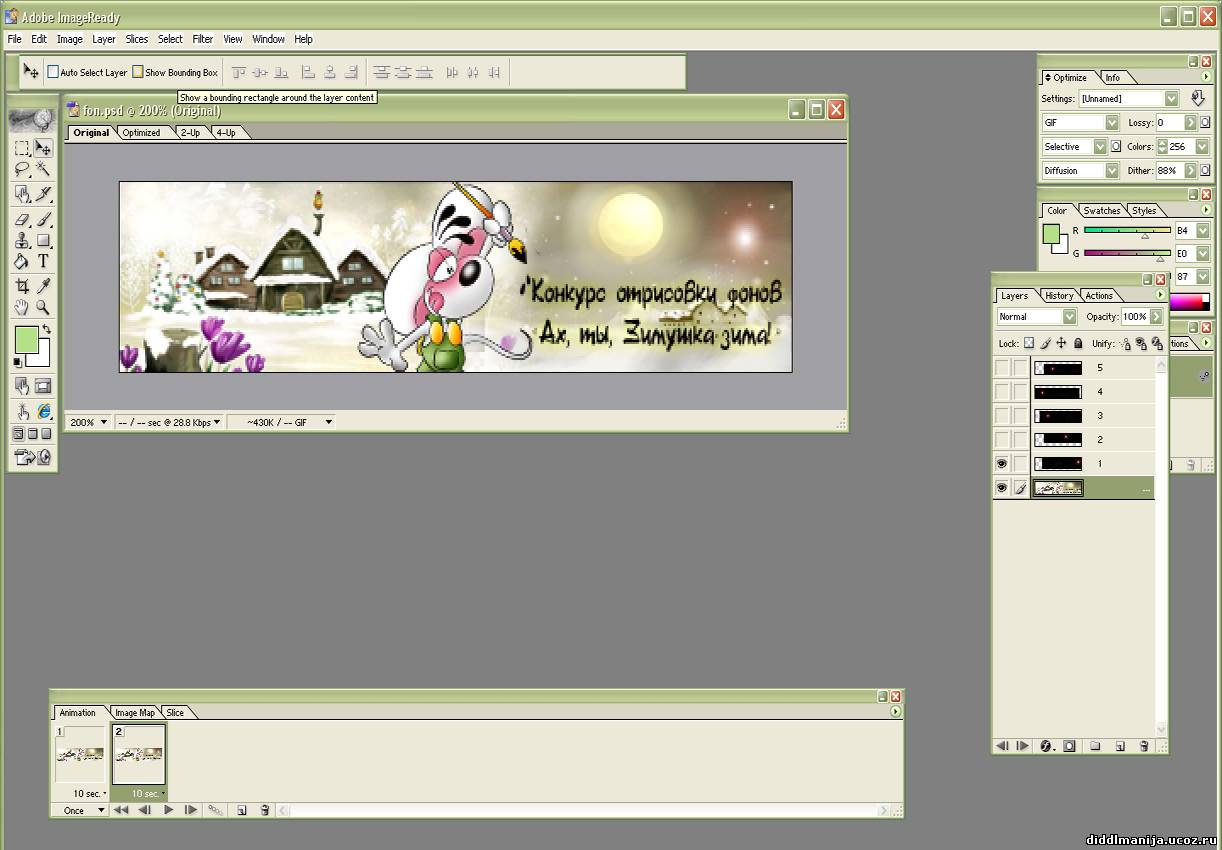Click the foreground color swatch in toolbox
Screen dimensions: 1222x850
pyautogui.click(x=26, y=338)
